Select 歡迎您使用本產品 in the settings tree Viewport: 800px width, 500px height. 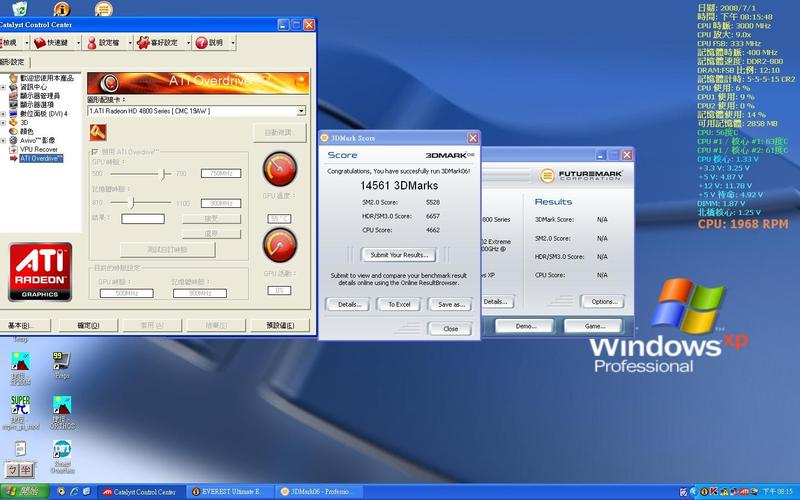click(x=46, y=78)
